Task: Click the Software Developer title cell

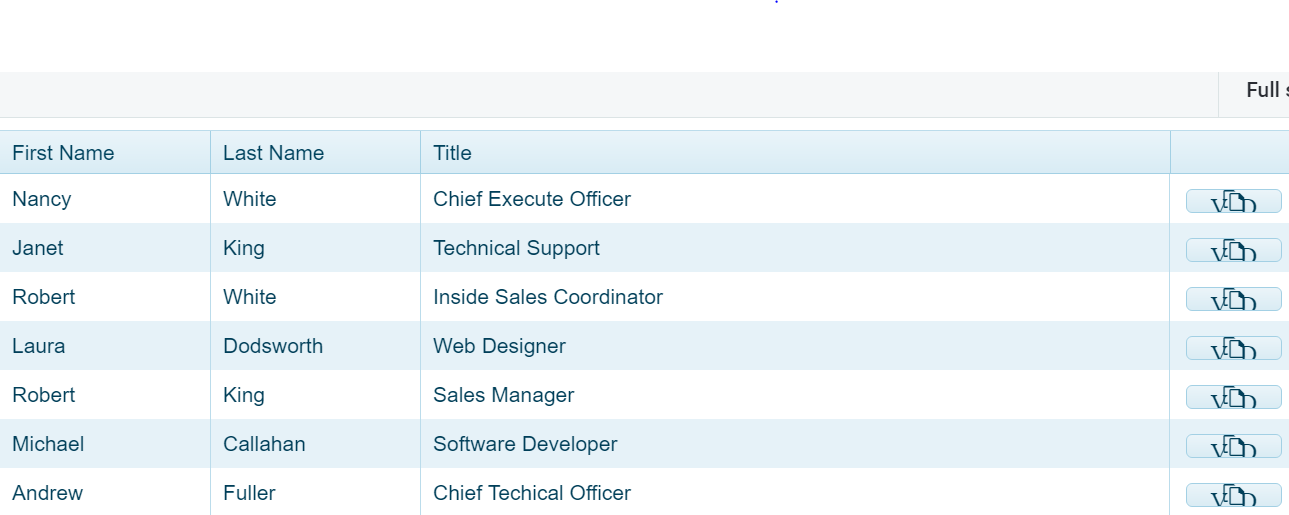Action: pyautogui.click(x=525, y=444)
